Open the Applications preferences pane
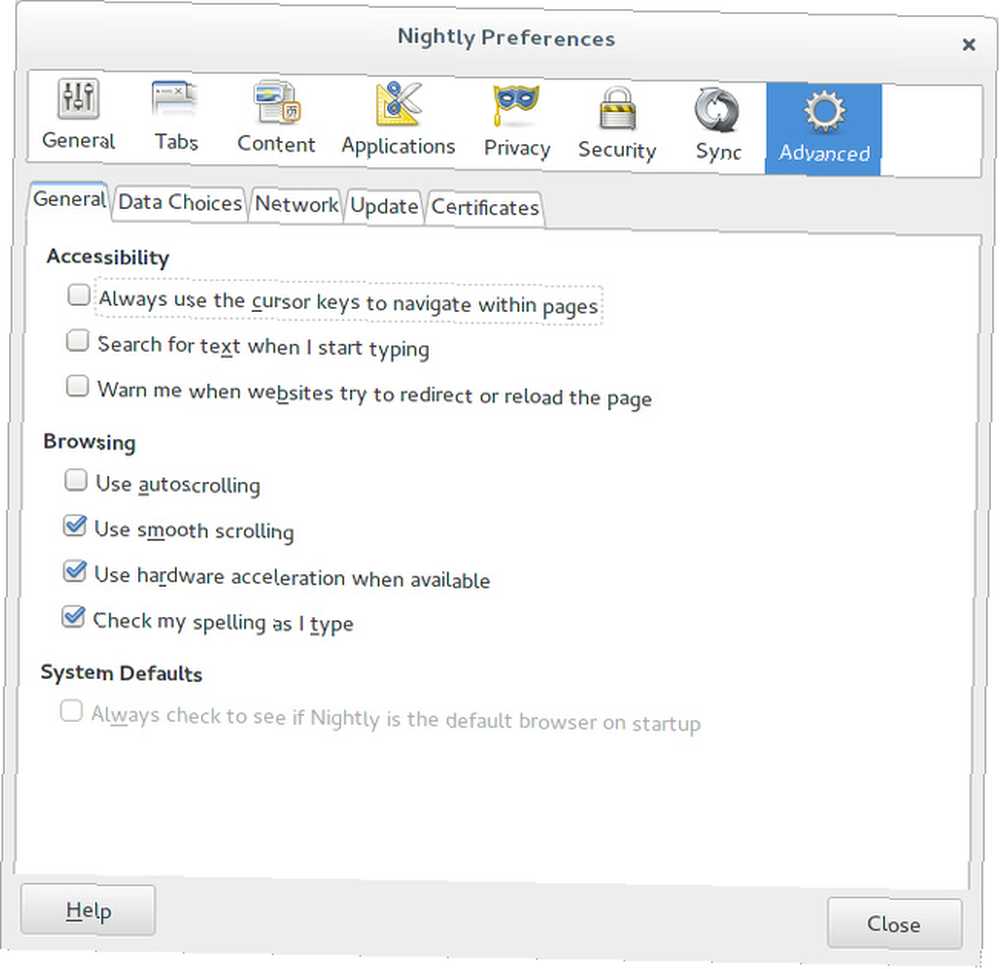 399,120
